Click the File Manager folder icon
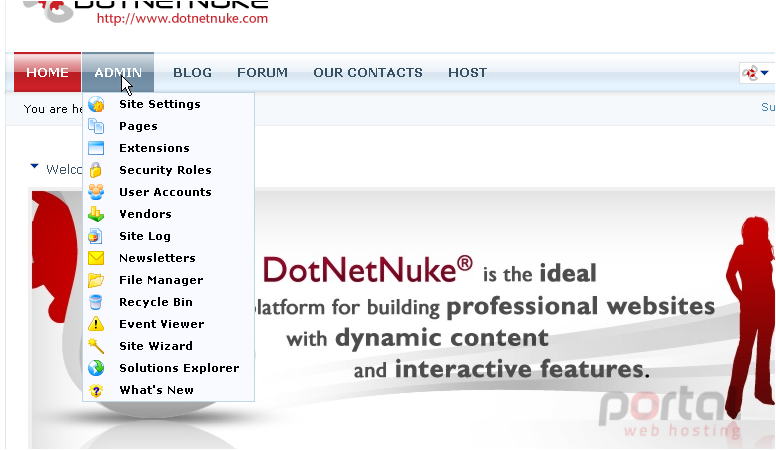The width and height of the screenshot is (776, 450). (x=96, y=280)
